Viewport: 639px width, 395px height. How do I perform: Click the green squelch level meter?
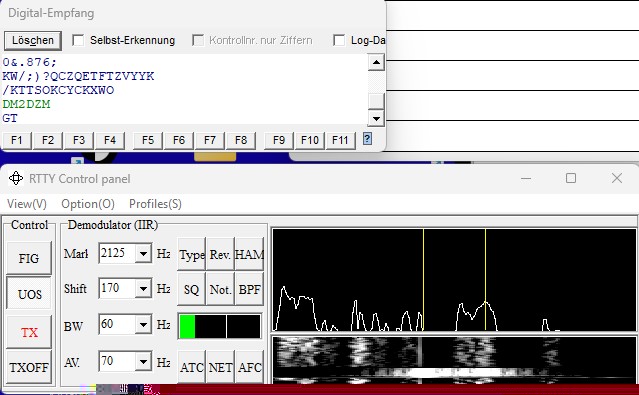(x=220, y=326)
